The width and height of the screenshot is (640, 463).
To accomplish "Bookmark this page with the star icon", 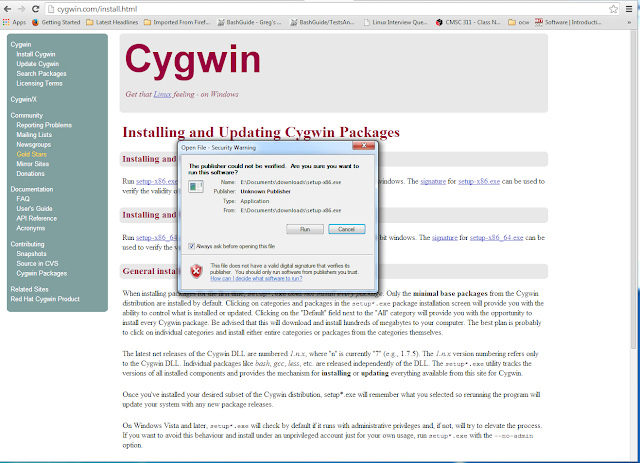I will click(x=613, y=9).
